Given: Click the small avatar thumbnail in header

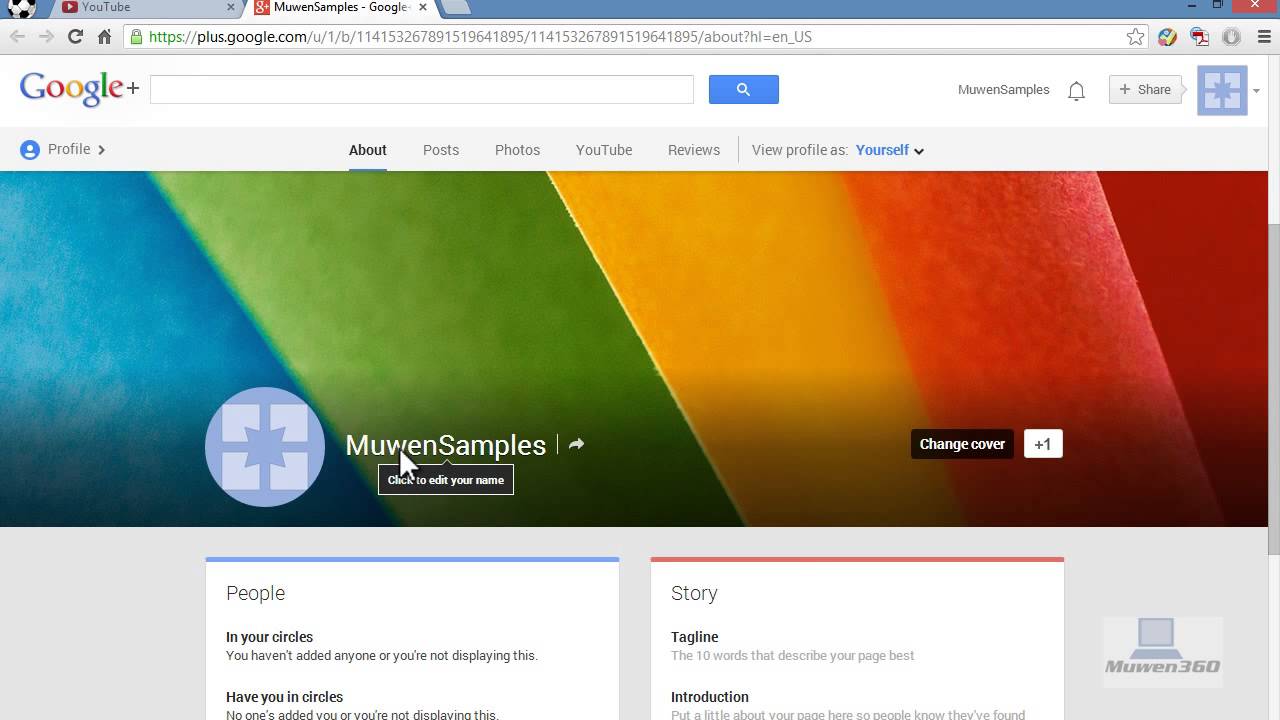Looking at the screenshot, I should (1222, 90).
